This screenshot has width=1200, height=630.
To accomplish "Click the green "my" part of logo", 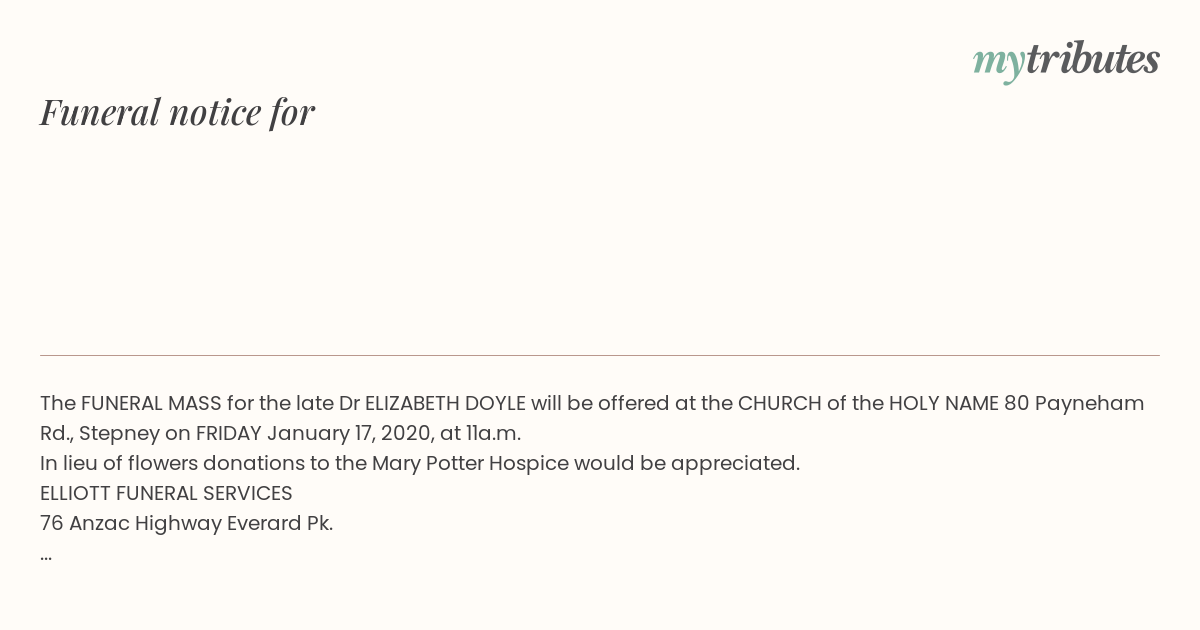I will 998,63.
